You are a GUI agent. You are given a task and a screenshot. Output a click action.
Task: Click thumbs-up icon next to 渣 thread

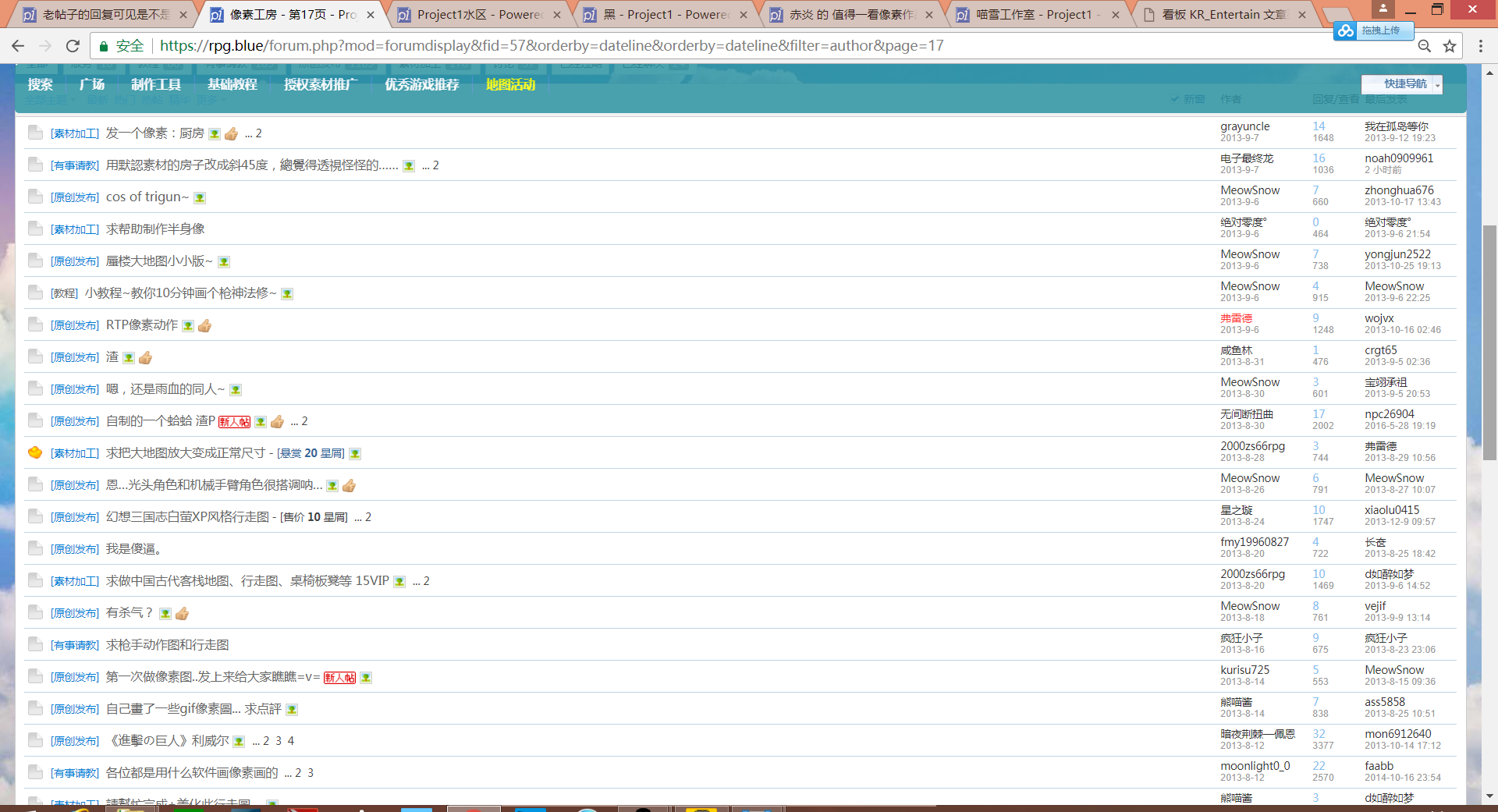146,357
